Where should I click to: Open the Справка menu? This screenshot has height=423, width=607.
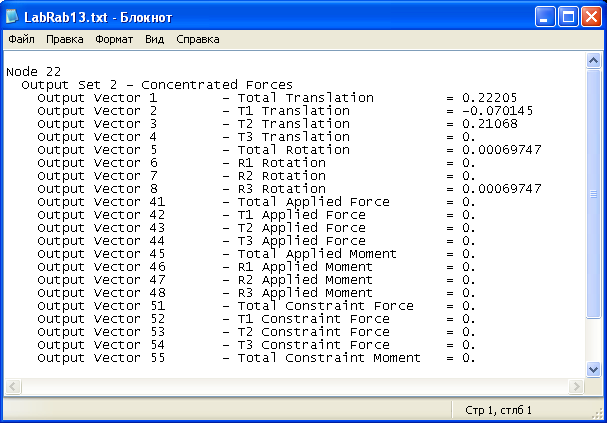pyautogui.click(x=198, y=40)
